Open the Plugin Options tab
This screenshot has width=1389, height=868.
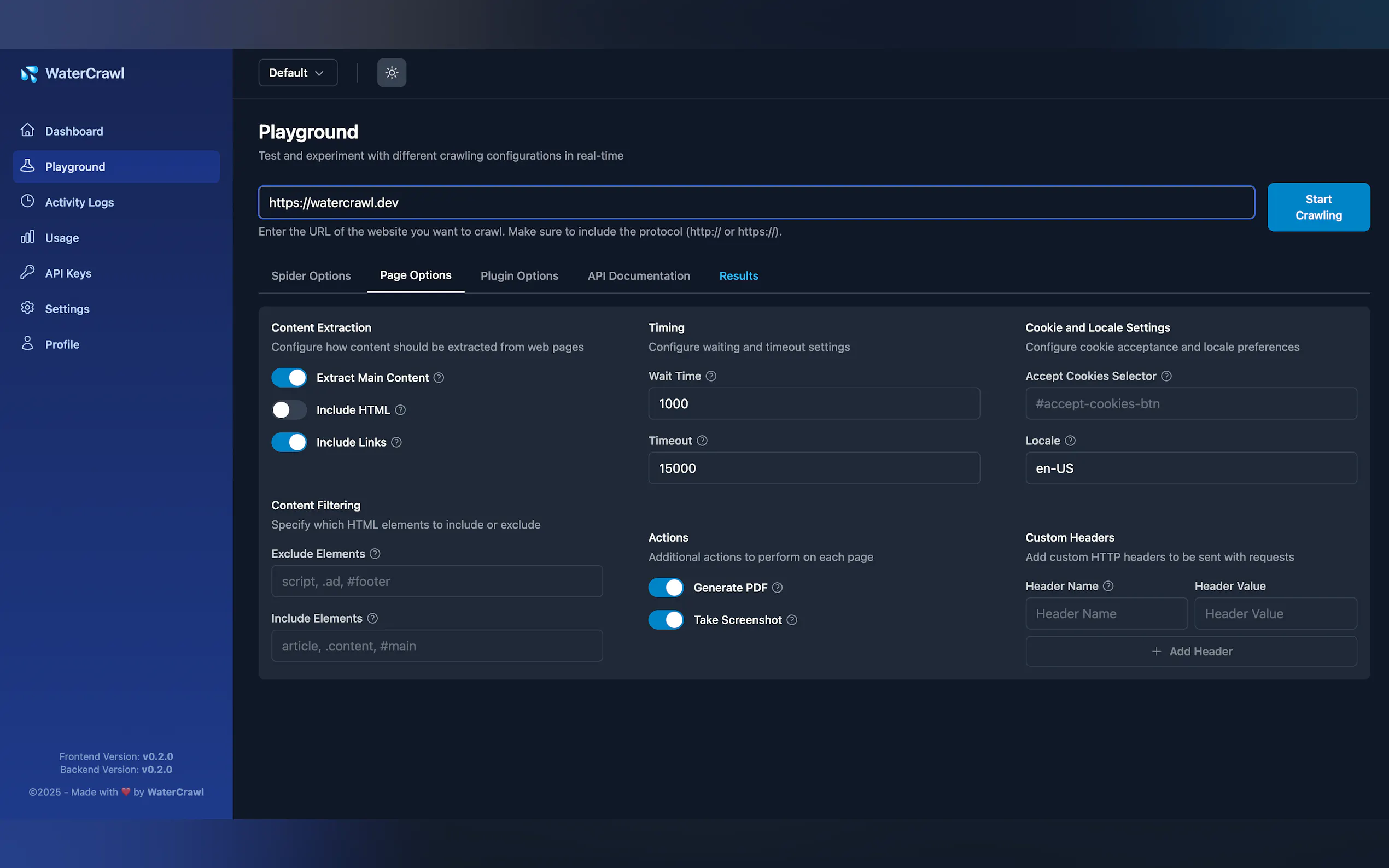point(519,276)
